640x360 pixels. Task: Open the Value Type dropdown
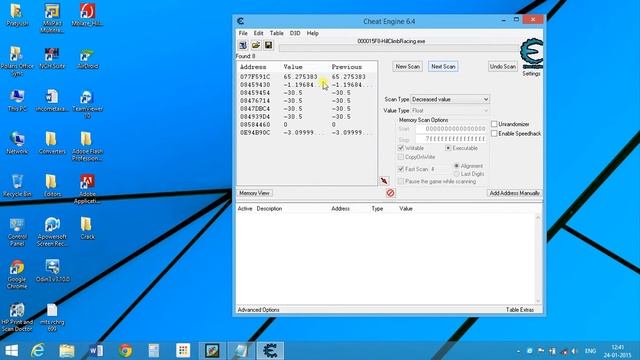coord(450,111)
